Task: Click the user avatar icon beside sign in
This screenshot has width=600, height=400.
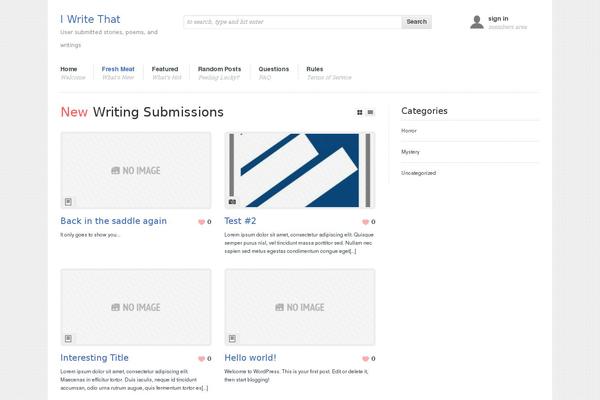Action: [x=476, y=22]
